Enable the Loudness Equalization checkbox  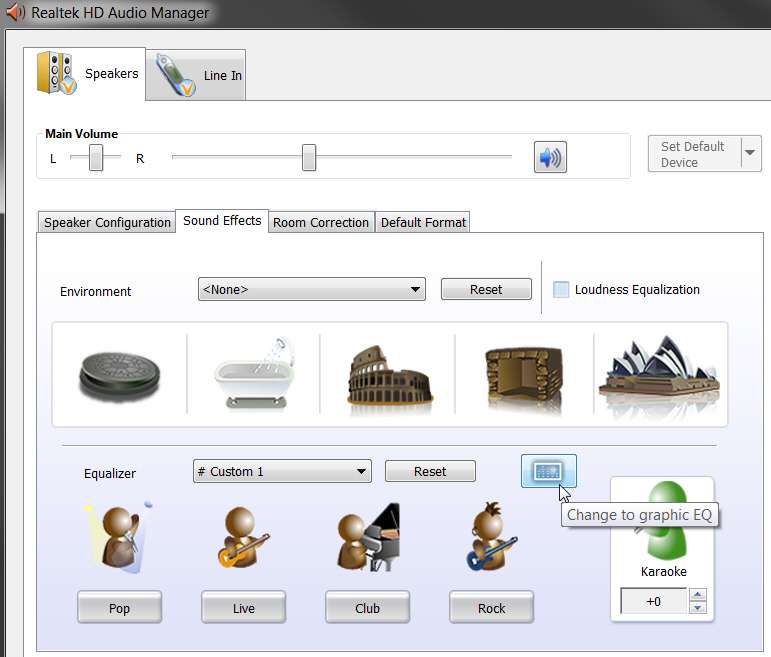[x=561, y=289]
